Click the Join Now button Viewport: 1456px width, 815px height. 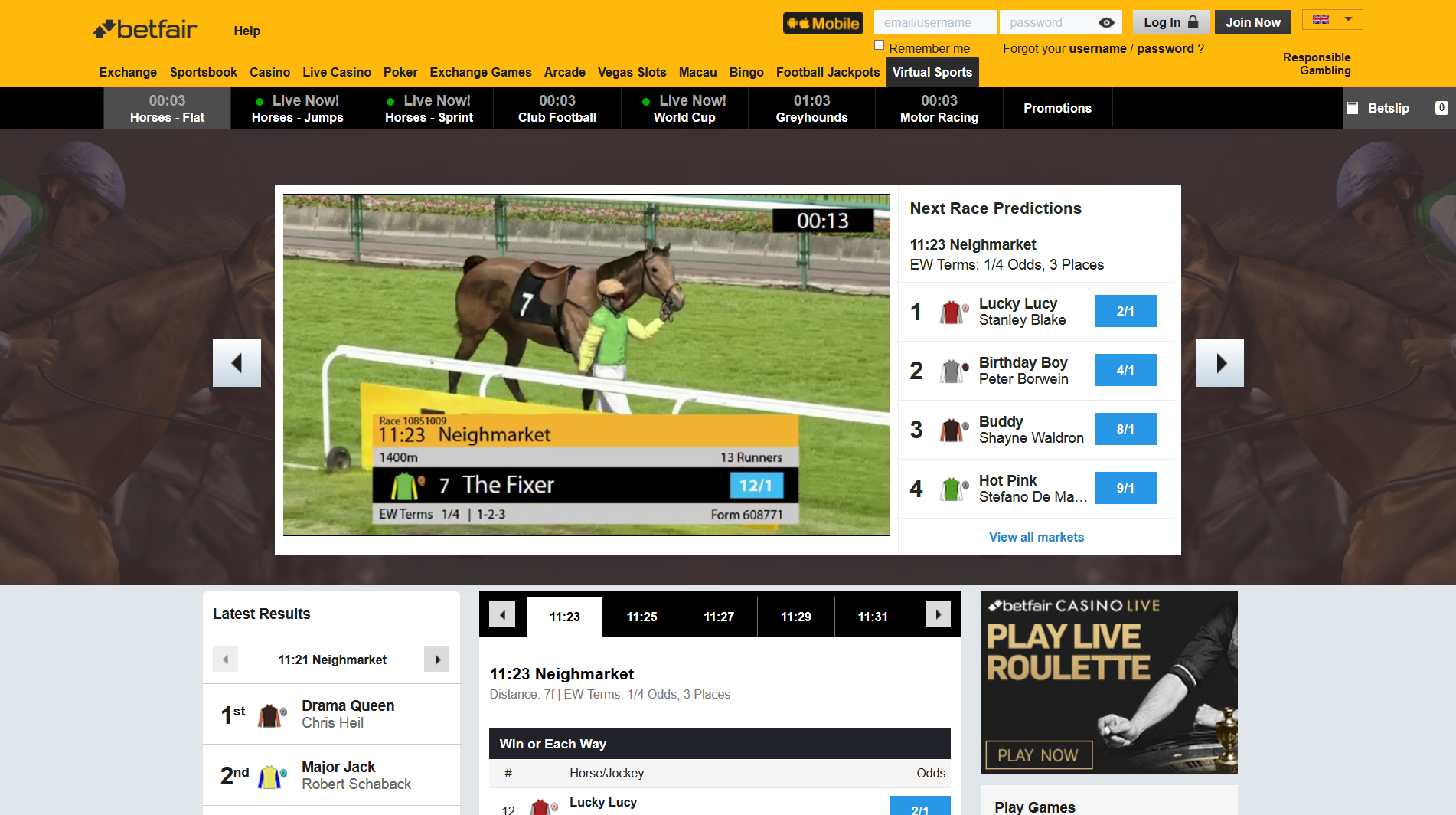tap(1253, 23)
